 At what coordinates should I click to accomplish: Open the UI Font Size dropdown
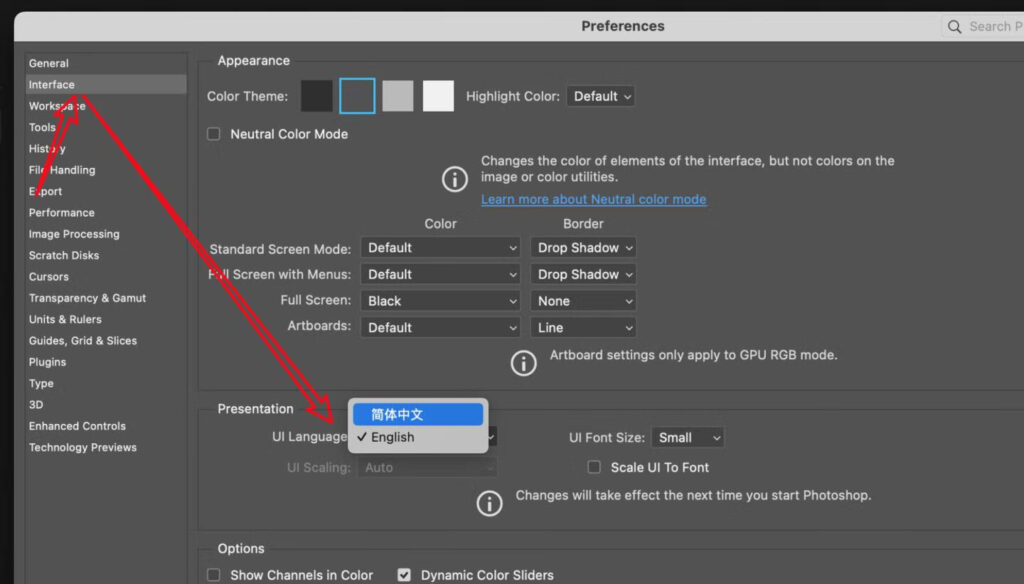point(687,437)
